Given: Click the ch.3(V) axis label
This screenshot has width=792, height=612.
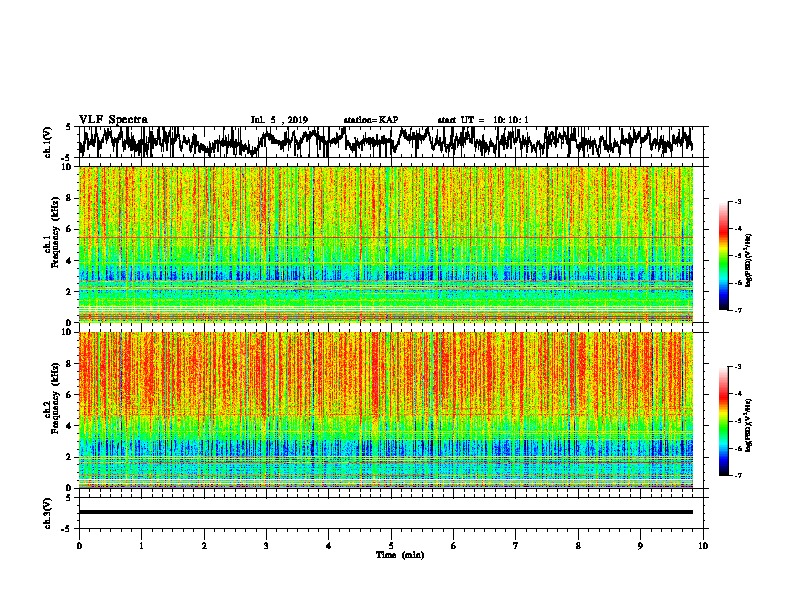Looking at the screenshot, I should pyautogui.click(x=47, y=513).
